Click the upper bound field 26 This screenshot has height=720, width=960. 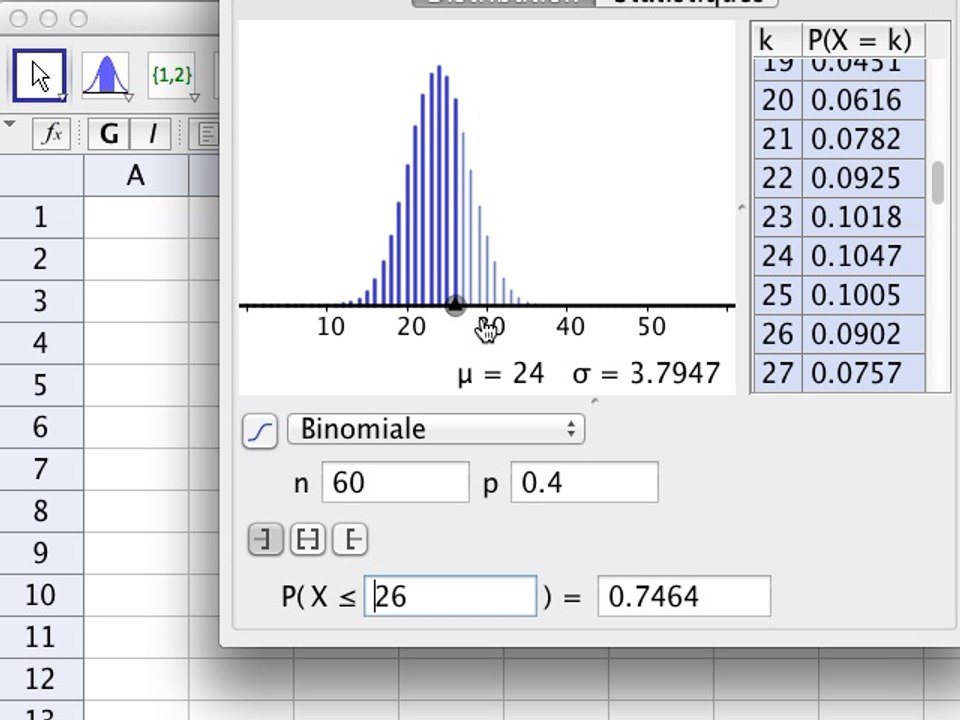coord(450,596)
